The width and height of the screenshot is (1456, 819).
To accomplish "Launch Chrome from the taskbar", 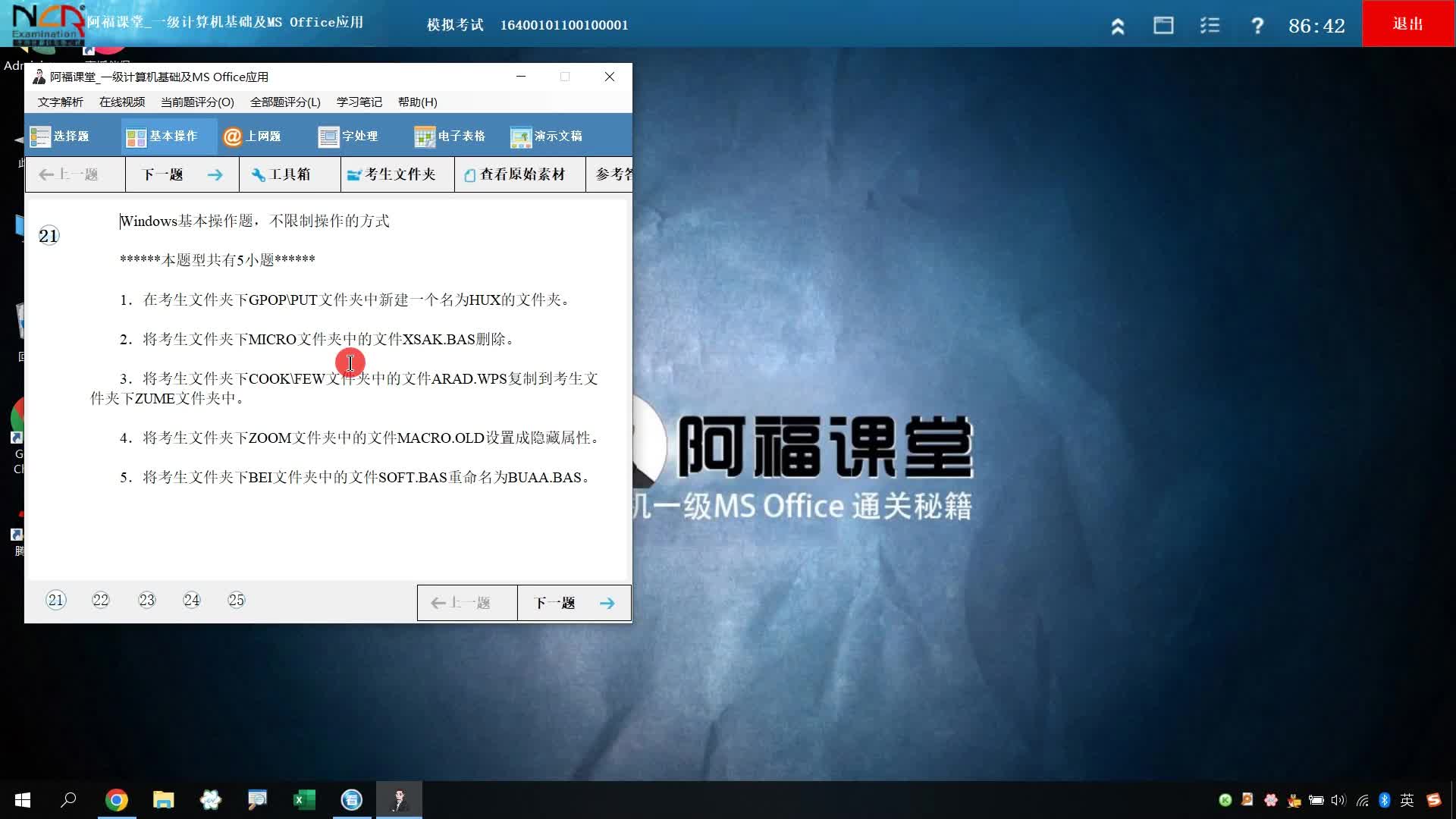I will [x=117, y=800].
